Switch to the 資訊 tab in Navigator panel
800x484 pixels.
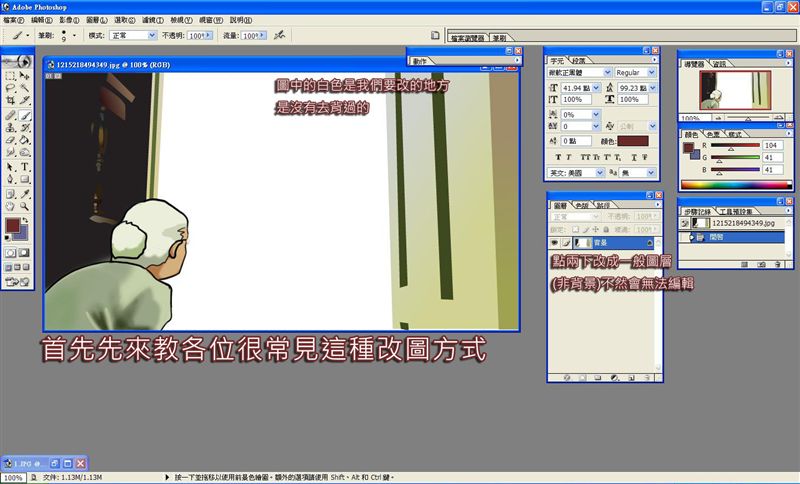pos(719,64)
